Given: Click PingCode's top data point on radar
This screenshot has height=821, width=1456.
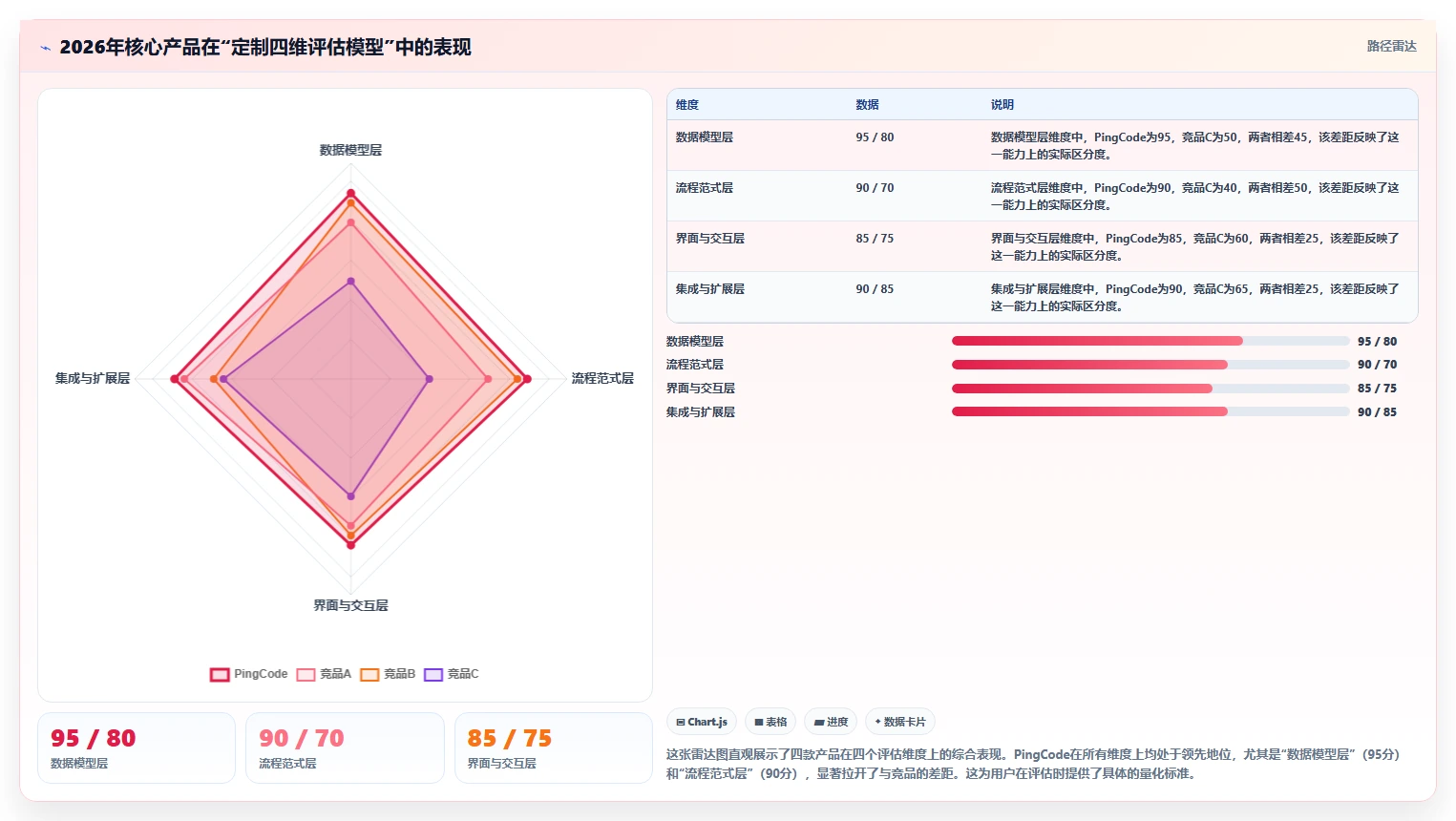Looking at the screenshot, I should coord(350,194).
